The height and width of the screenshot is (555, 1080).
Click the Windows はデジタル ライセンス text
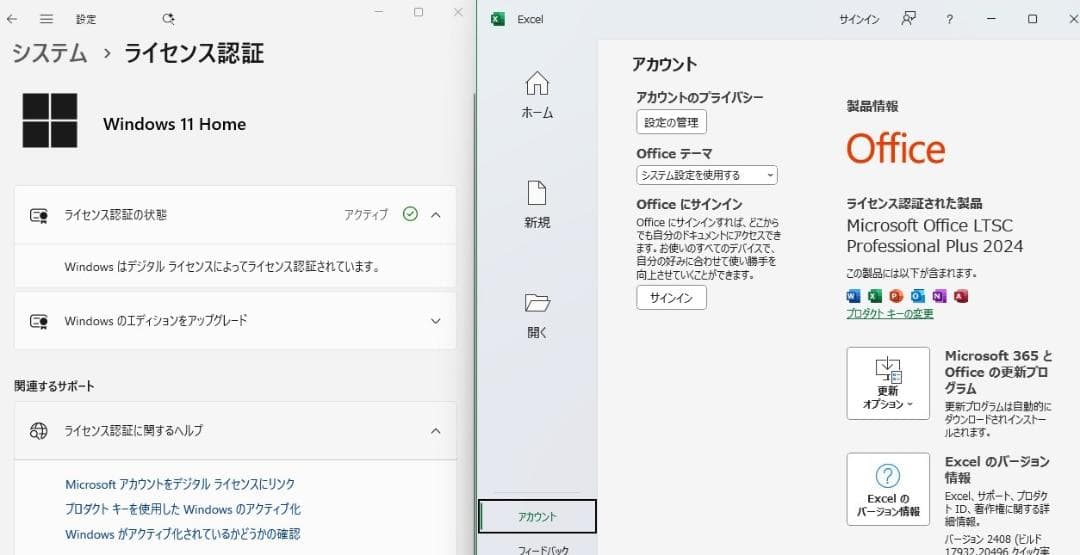222,266
